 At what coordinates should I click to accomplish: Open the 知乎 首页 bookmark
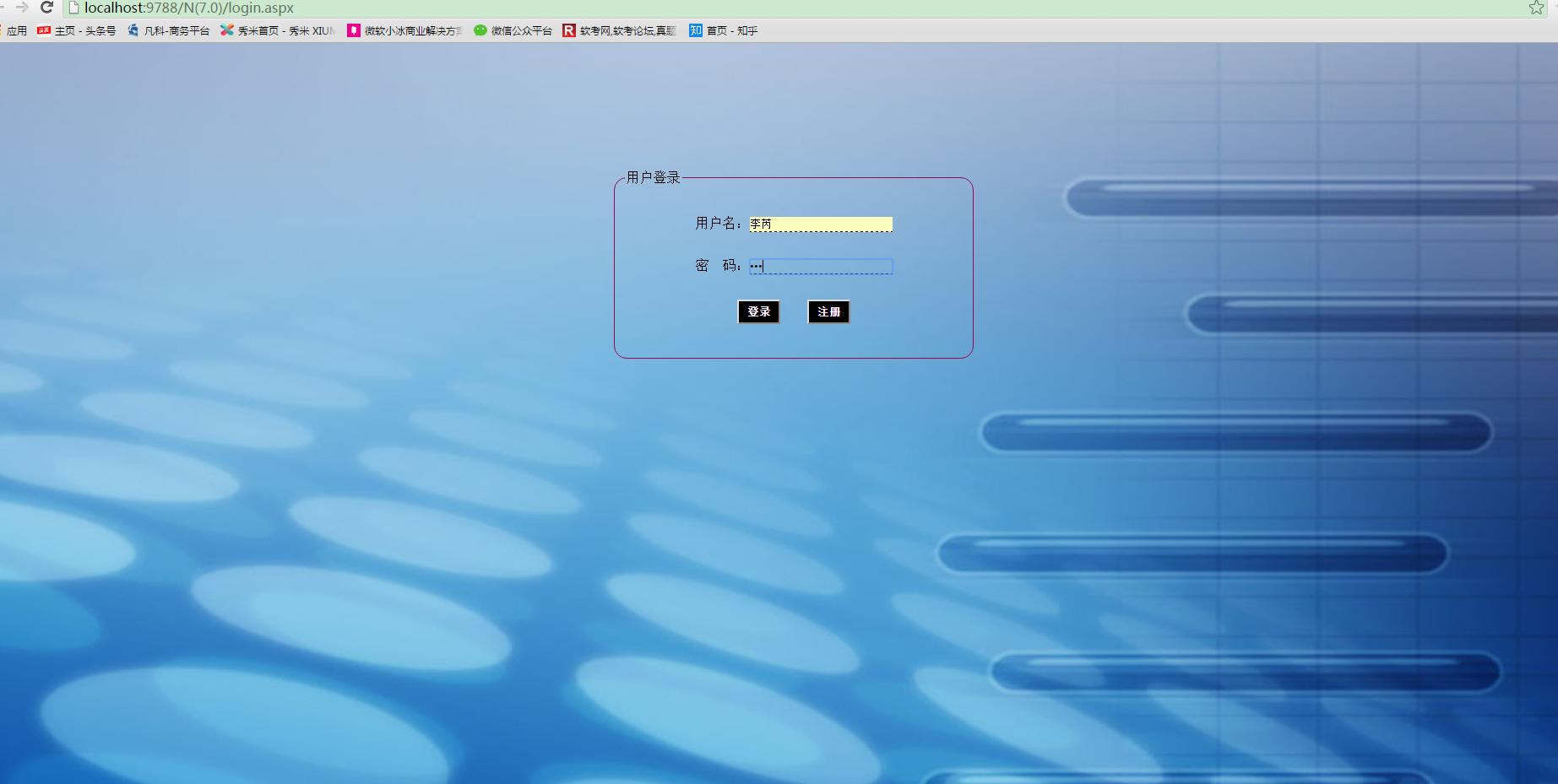point(724,30)
